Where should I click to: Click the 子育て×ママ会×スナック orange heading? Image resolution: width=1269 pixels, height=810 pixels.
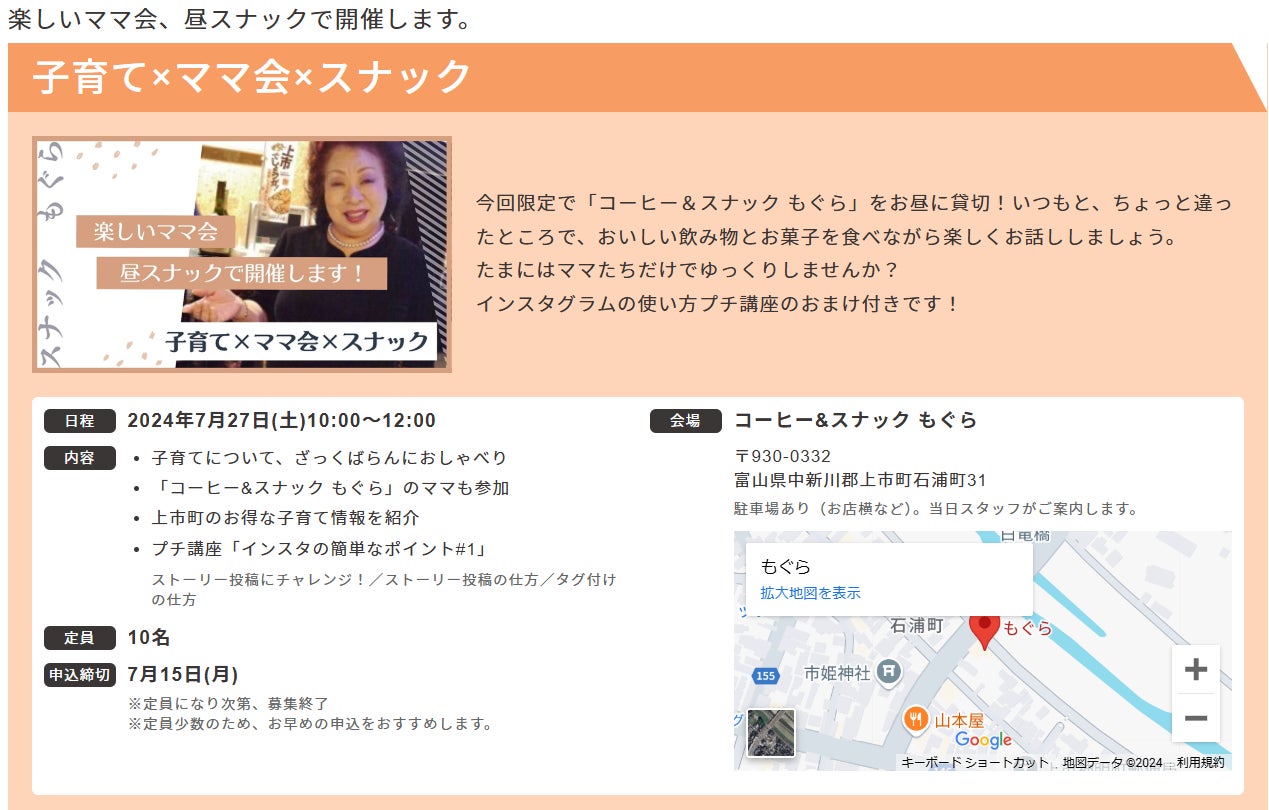click(252, 77)
